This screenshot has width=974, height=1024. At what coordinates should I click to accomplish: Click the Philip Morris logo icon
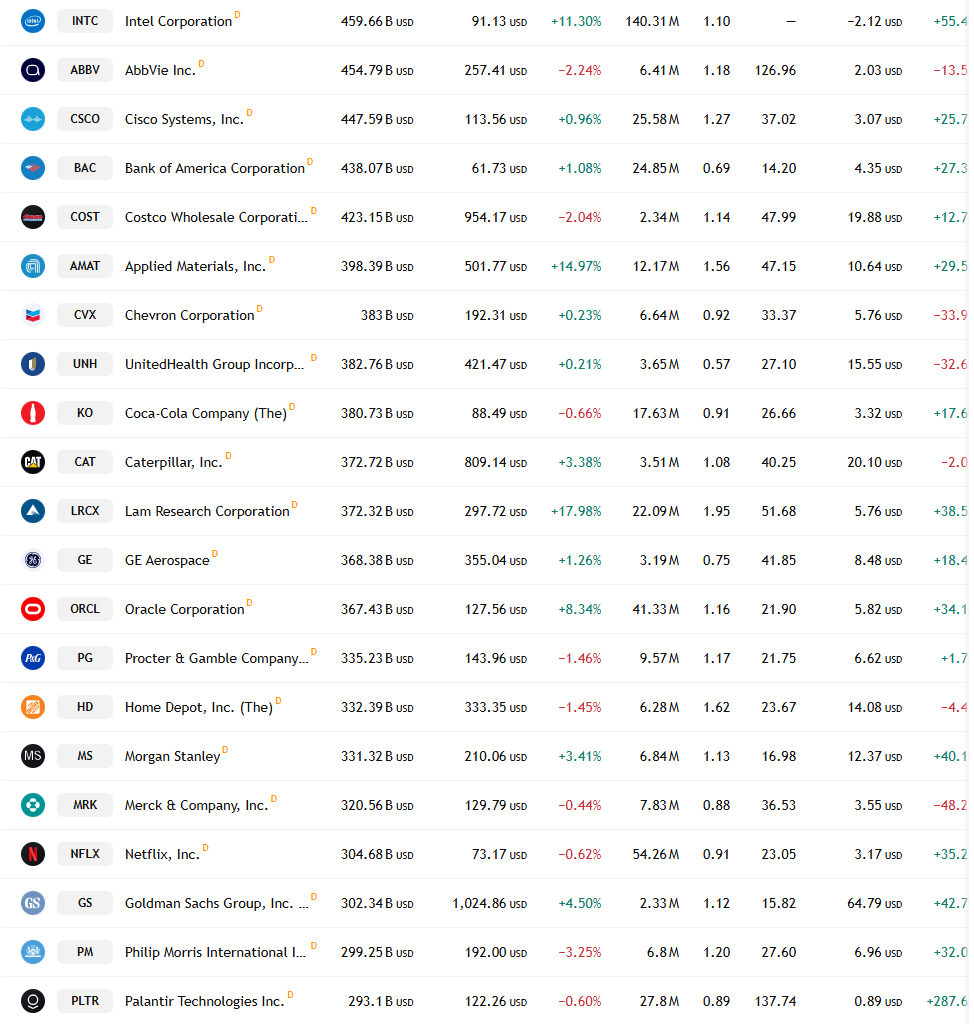pos(33,952)
